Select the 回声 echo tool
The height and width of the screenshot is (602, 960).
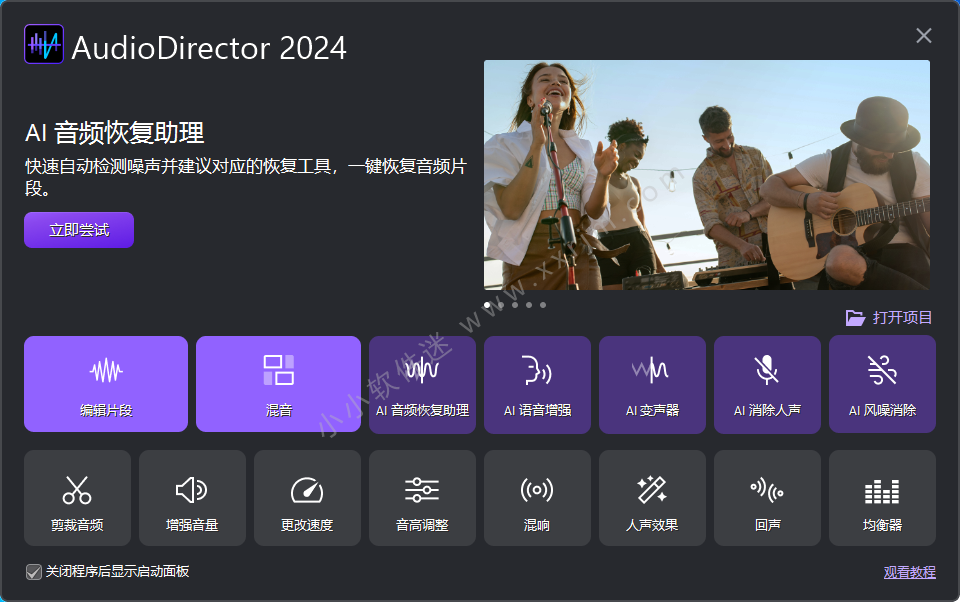[x=767, y=497]
